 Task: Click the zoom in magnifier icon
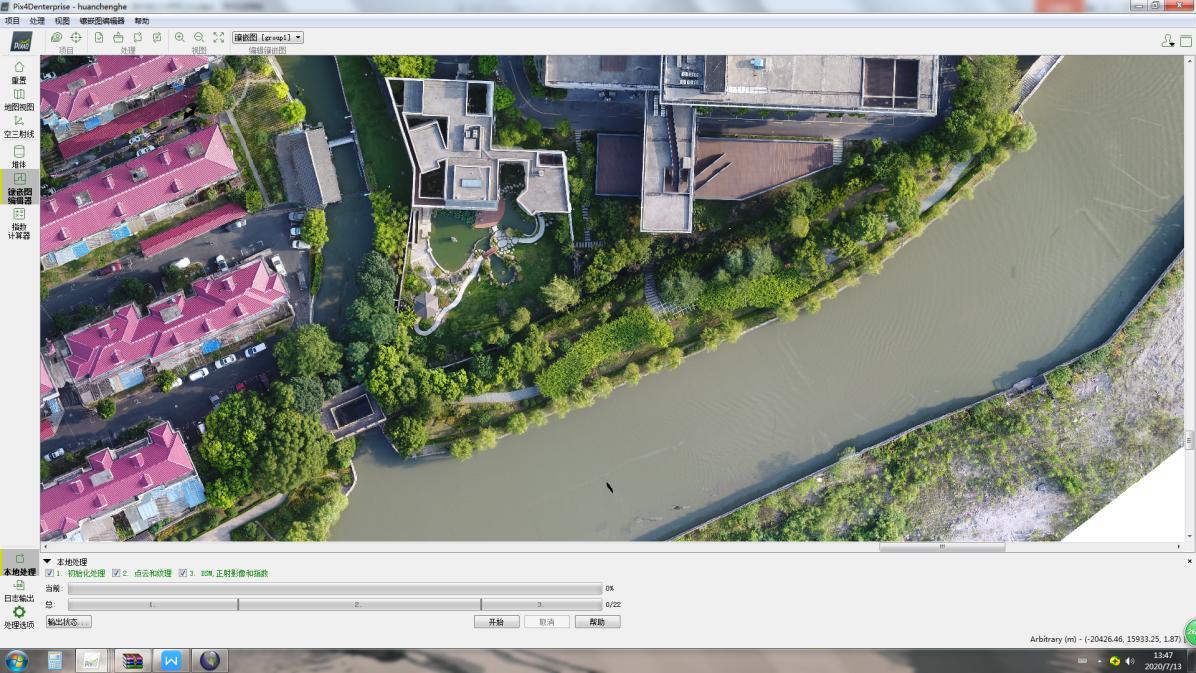click(179, 37)
